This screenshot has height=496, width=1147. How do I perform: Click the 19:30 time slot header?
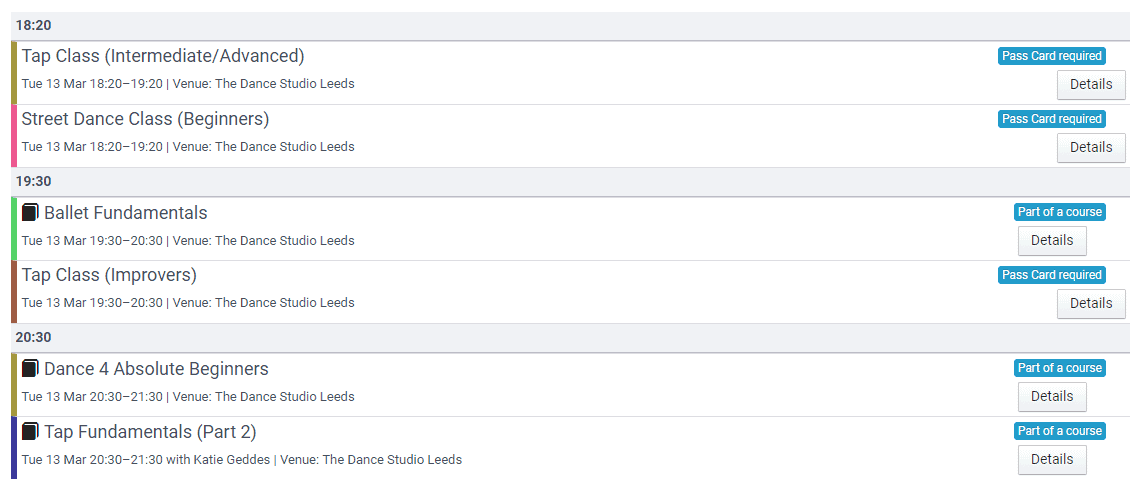click(571, 181)
